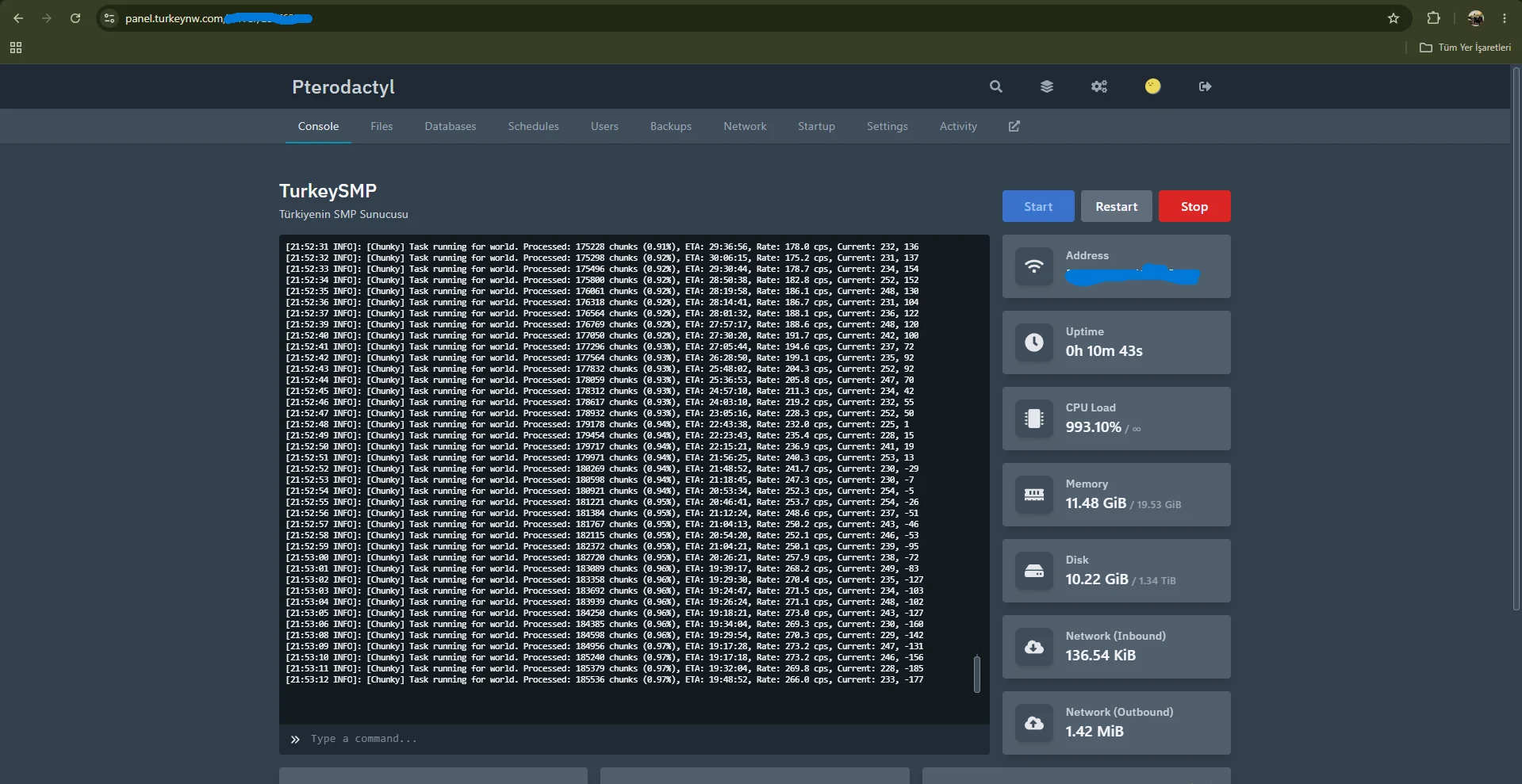
Task: Open the servers list layers icon
Action: [1047, 86]
